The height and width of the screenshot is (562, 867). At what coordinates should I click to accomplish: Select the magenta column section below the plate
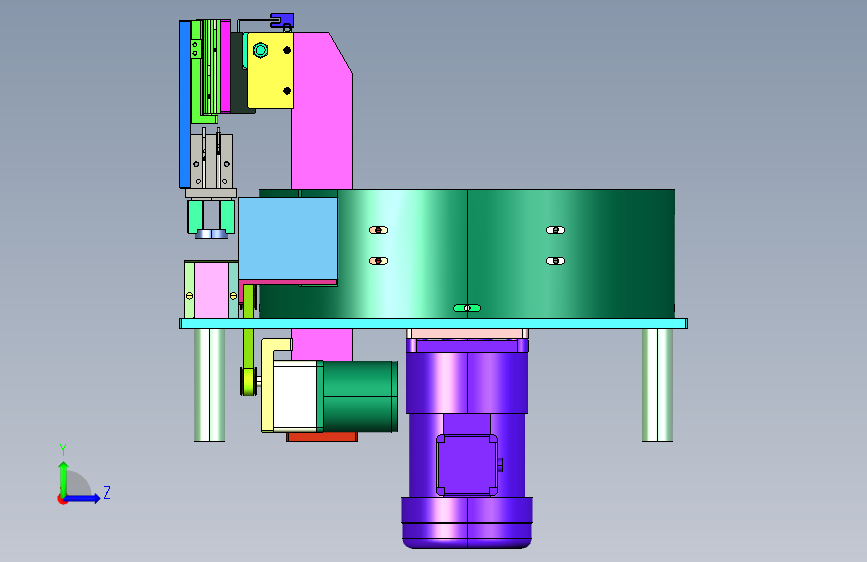pyautogui.click(x=322, y=345)
